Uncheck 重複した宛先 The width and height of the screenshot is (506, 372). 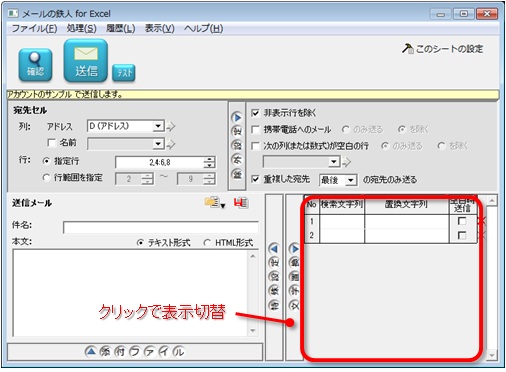255,179
